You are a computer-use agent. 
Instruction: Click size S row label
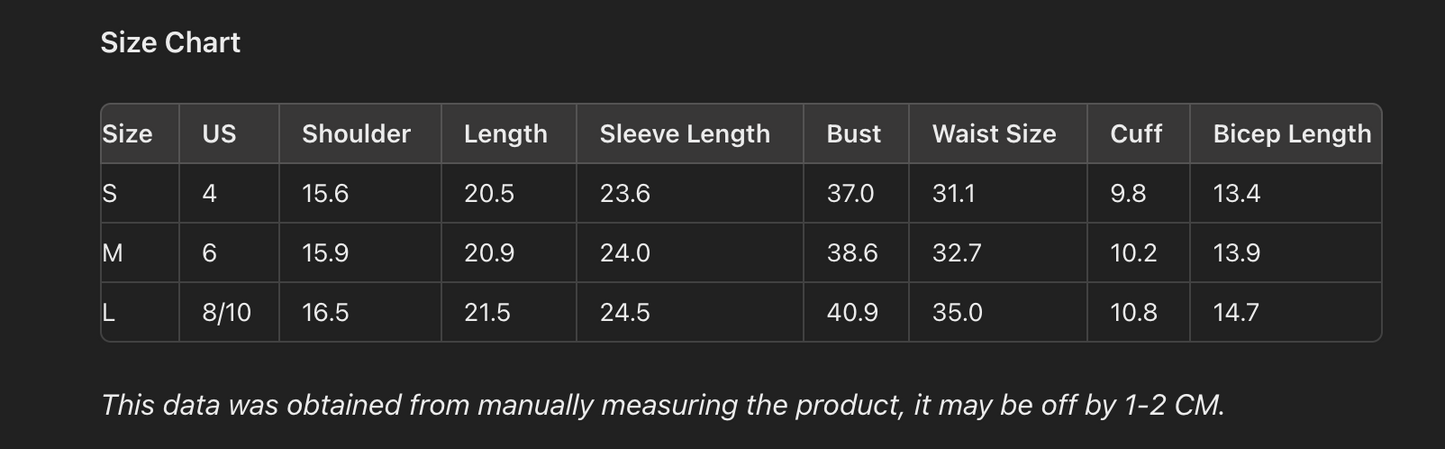110,193
